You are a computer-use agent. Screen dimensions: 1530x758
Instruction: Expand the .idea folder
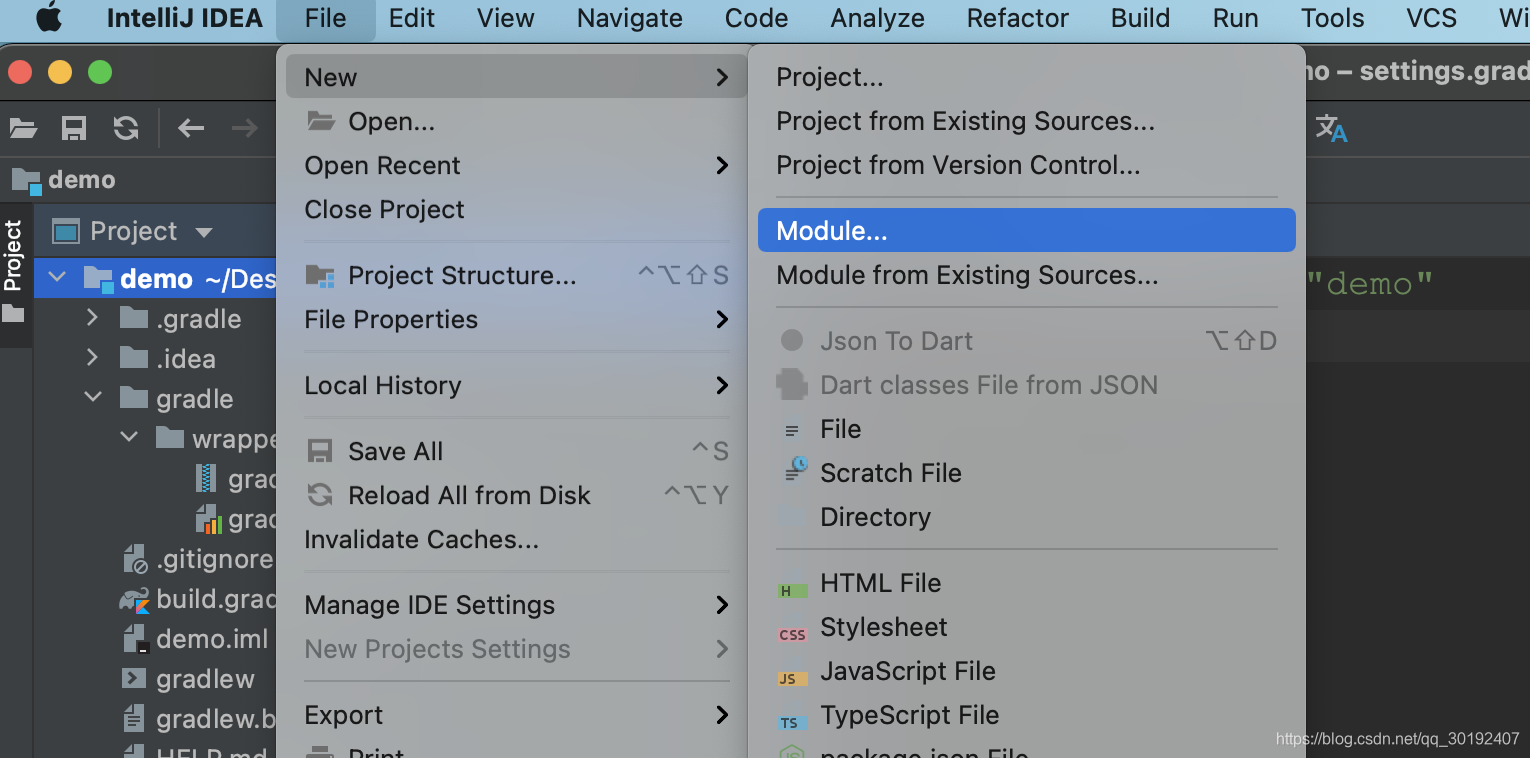pyautogui.click(x=93, y=358)
